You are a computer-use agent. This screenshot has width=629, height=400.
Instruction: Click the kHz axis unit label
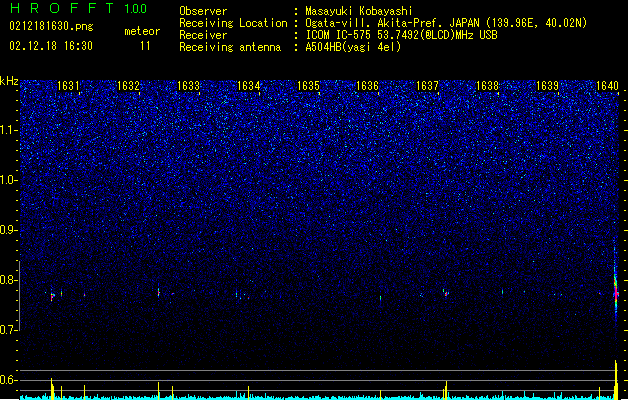click(x=9, y=81)
